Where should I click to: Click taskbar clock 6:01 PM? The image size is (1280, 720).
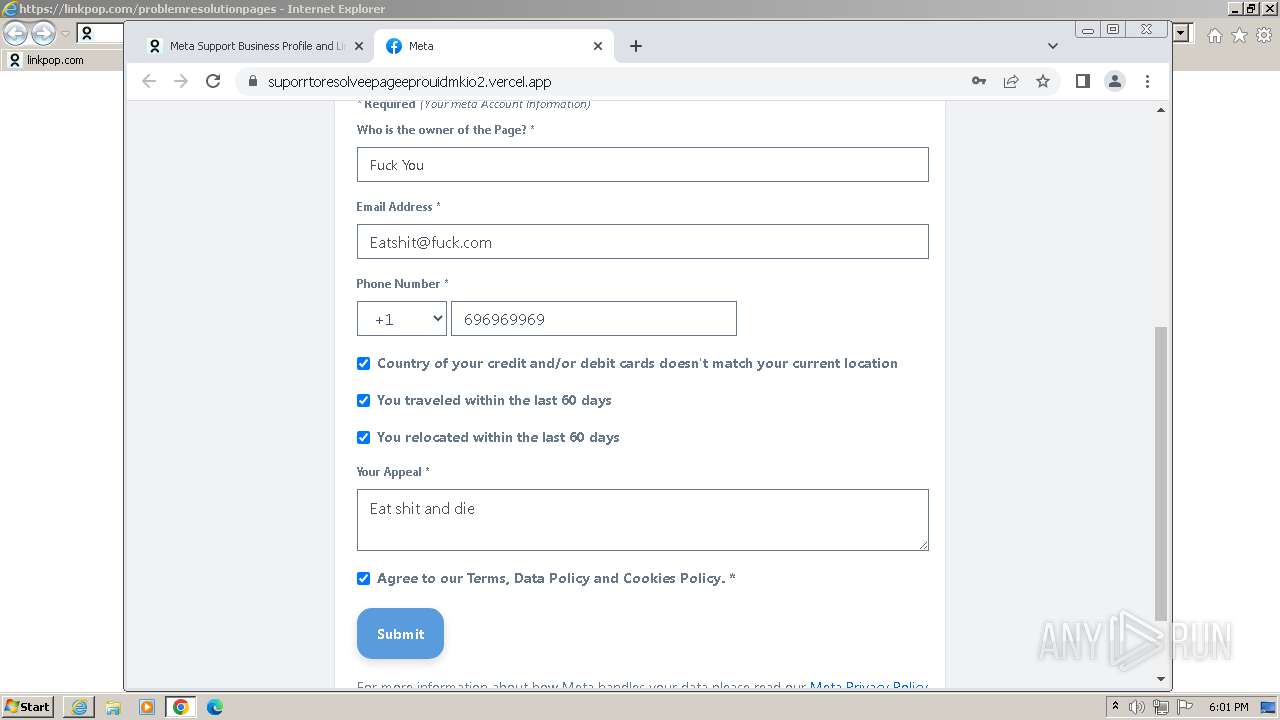[1228, 707]
